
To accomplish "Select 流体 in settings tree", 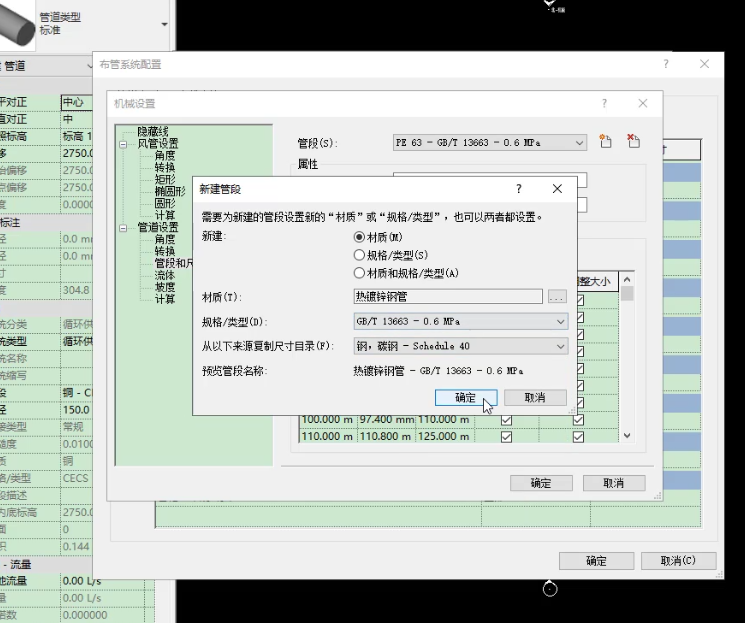I will coord(164,275).
